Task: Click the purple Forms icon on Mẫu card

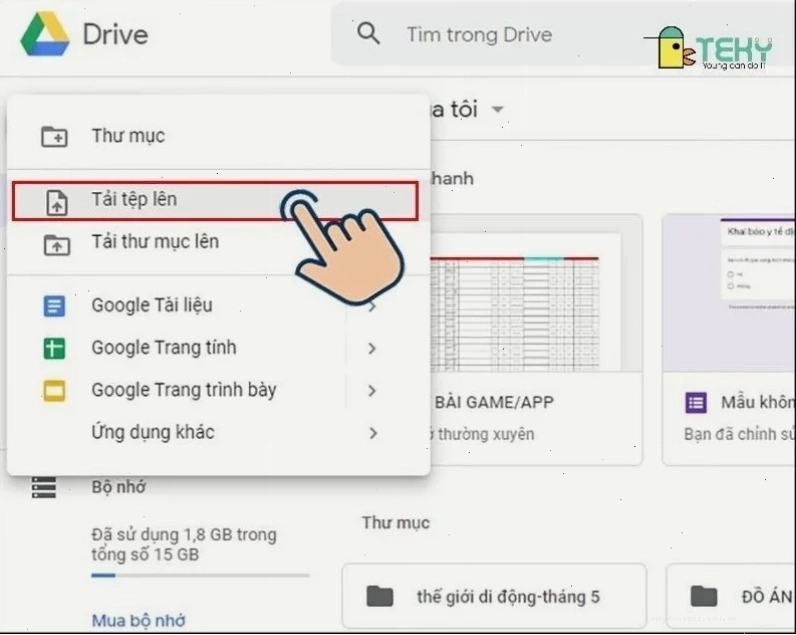Action: [x=696, y=403]
